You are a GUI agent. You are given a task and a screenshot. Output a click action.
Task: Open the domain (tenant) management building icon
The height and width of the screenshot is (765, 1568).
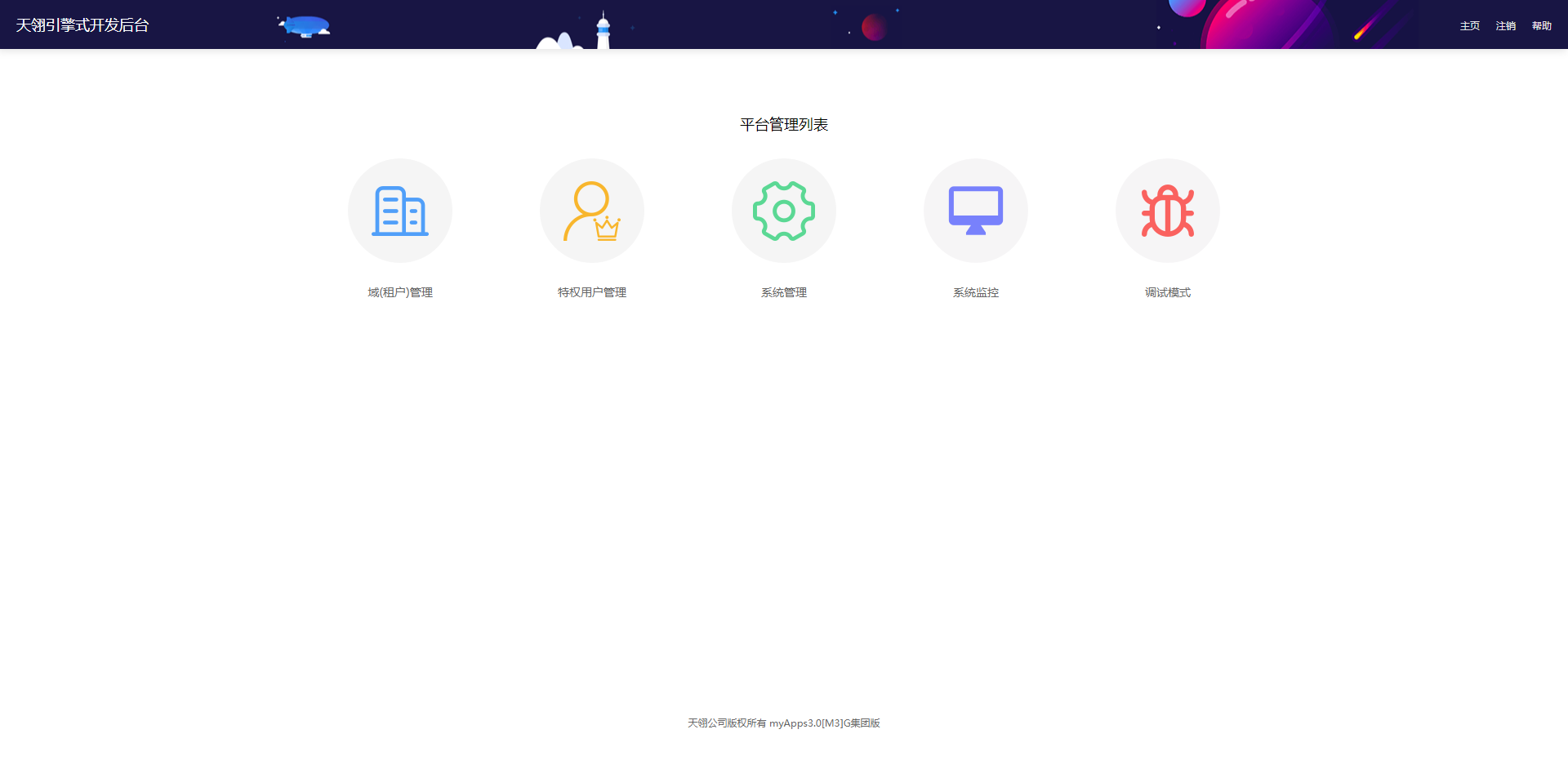click(400, 211)
